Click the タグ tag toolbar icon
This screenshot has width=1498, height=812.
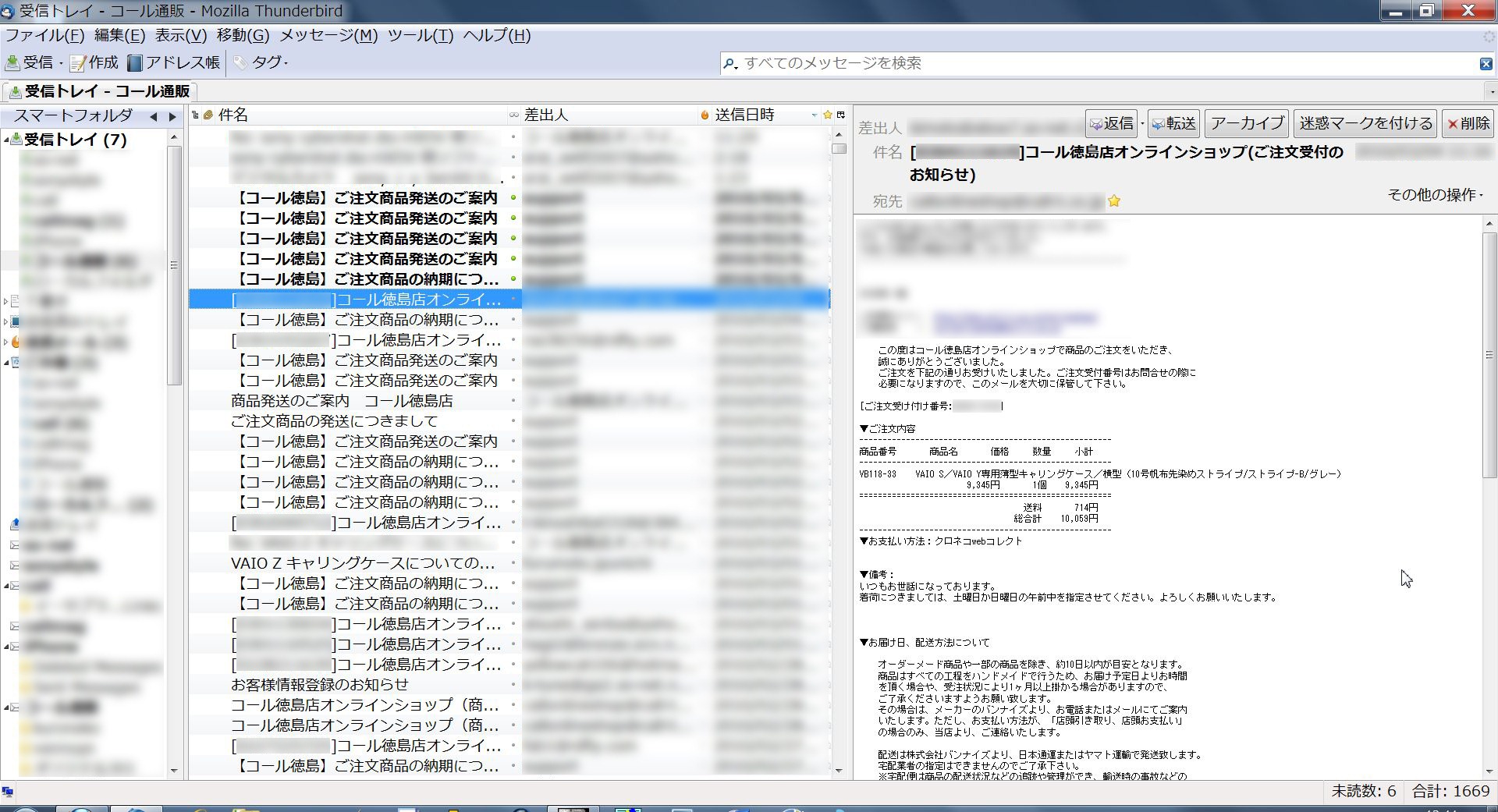pyautogui.click(x=240, y=62)
